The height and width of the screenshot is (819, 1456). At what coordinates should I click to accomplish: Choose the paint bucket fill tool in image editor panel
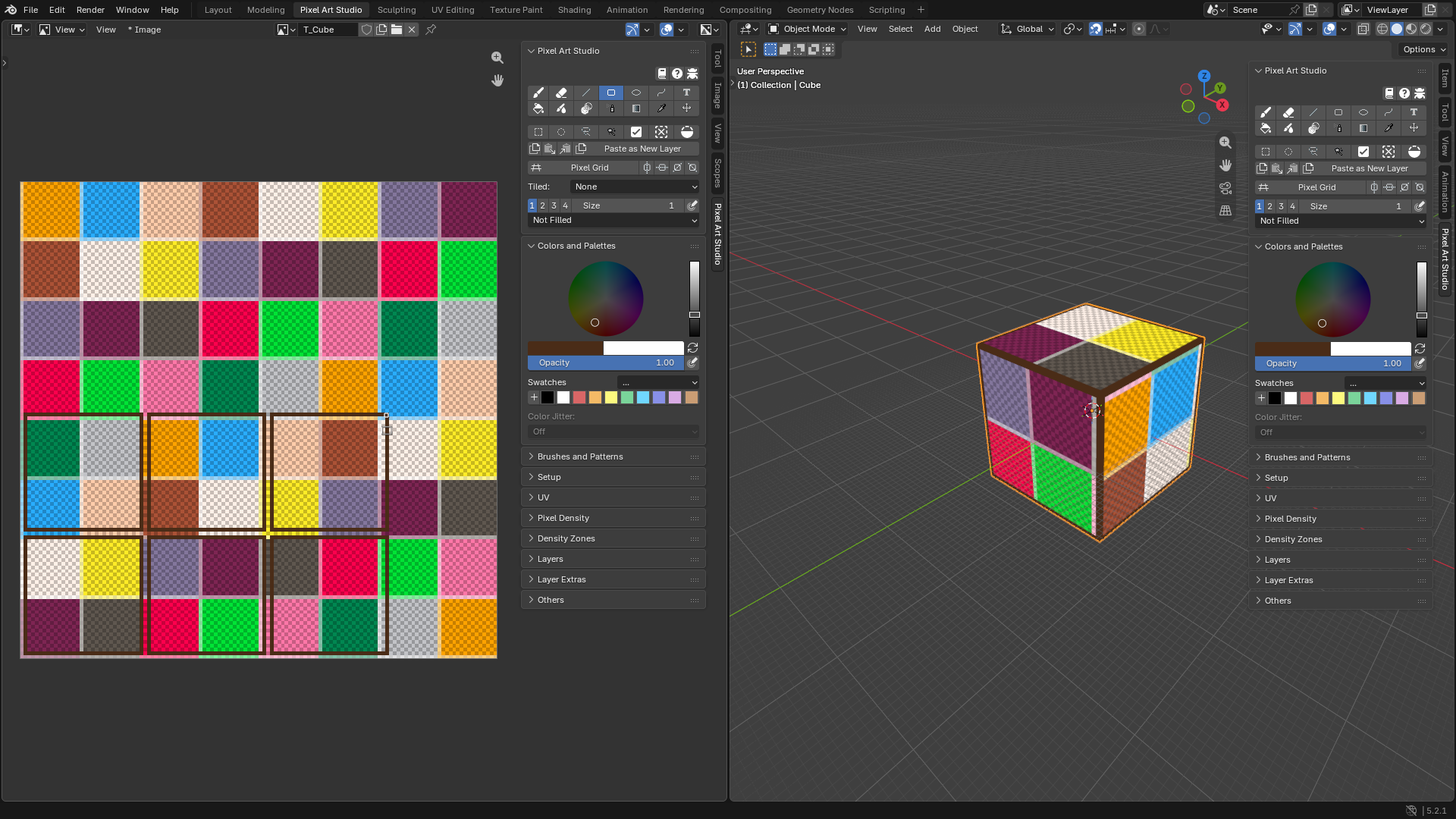(538, 108)
